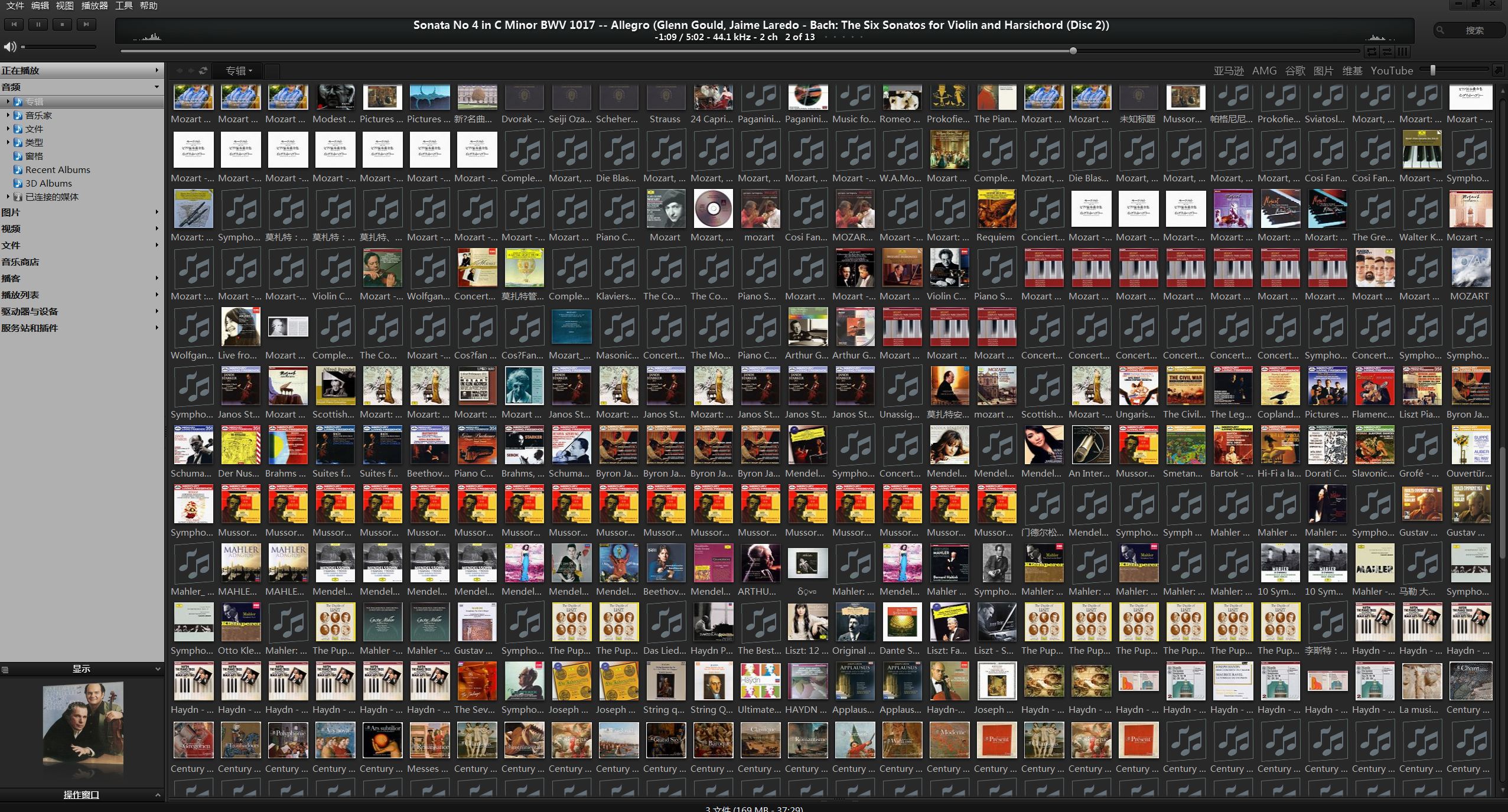The width and height of the screenshot is (1508, 812).
Task: Refresh the album view with the refresh icon
Action: tap(203, 70)
